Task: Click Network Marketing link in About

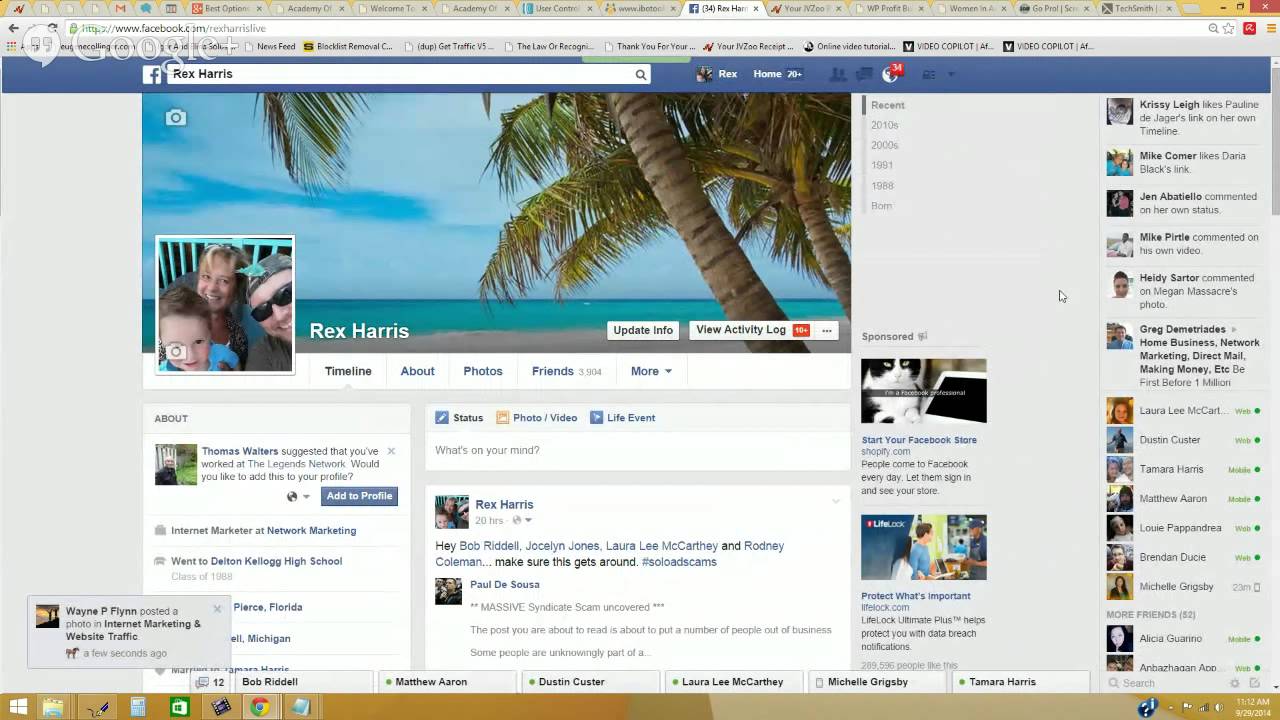Action: coord(311,530)
